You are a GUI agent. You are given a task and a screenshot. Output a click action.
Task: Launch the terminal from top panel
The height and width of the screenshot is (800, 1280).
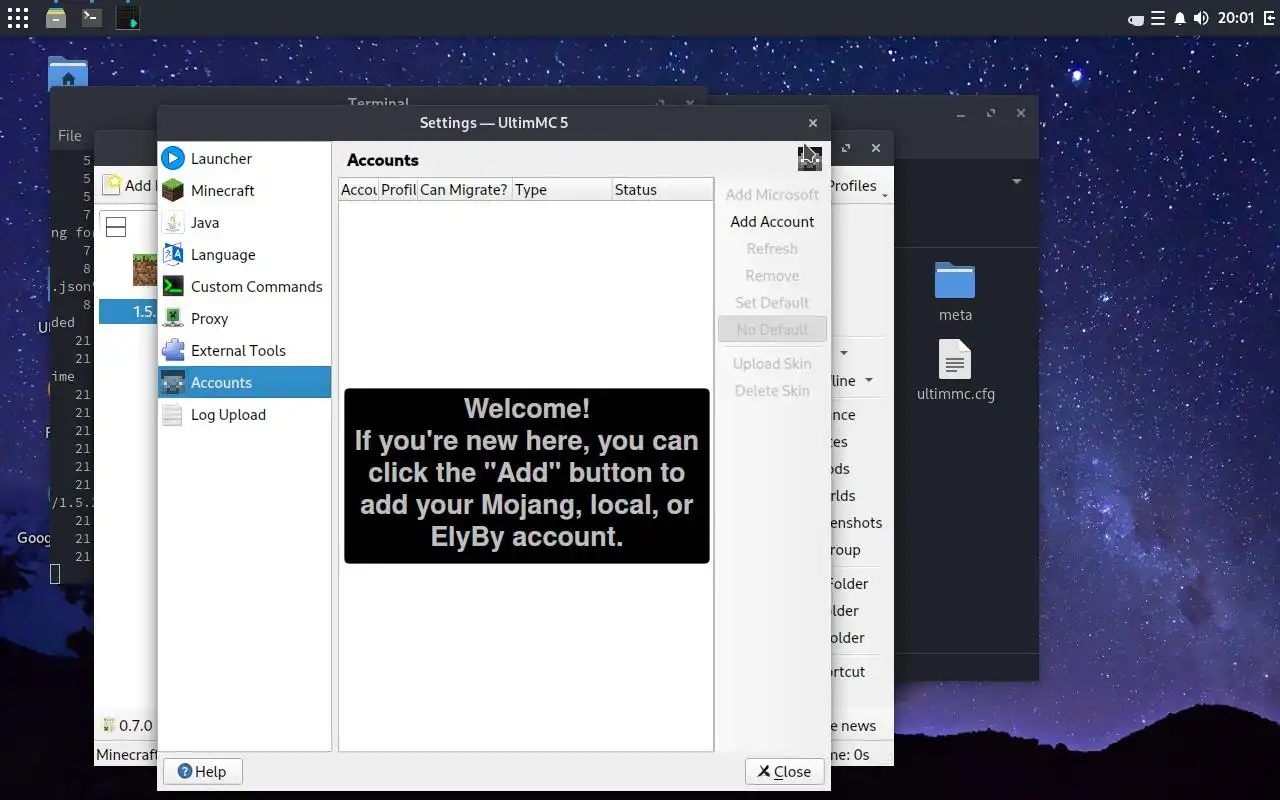pos(91,17)
